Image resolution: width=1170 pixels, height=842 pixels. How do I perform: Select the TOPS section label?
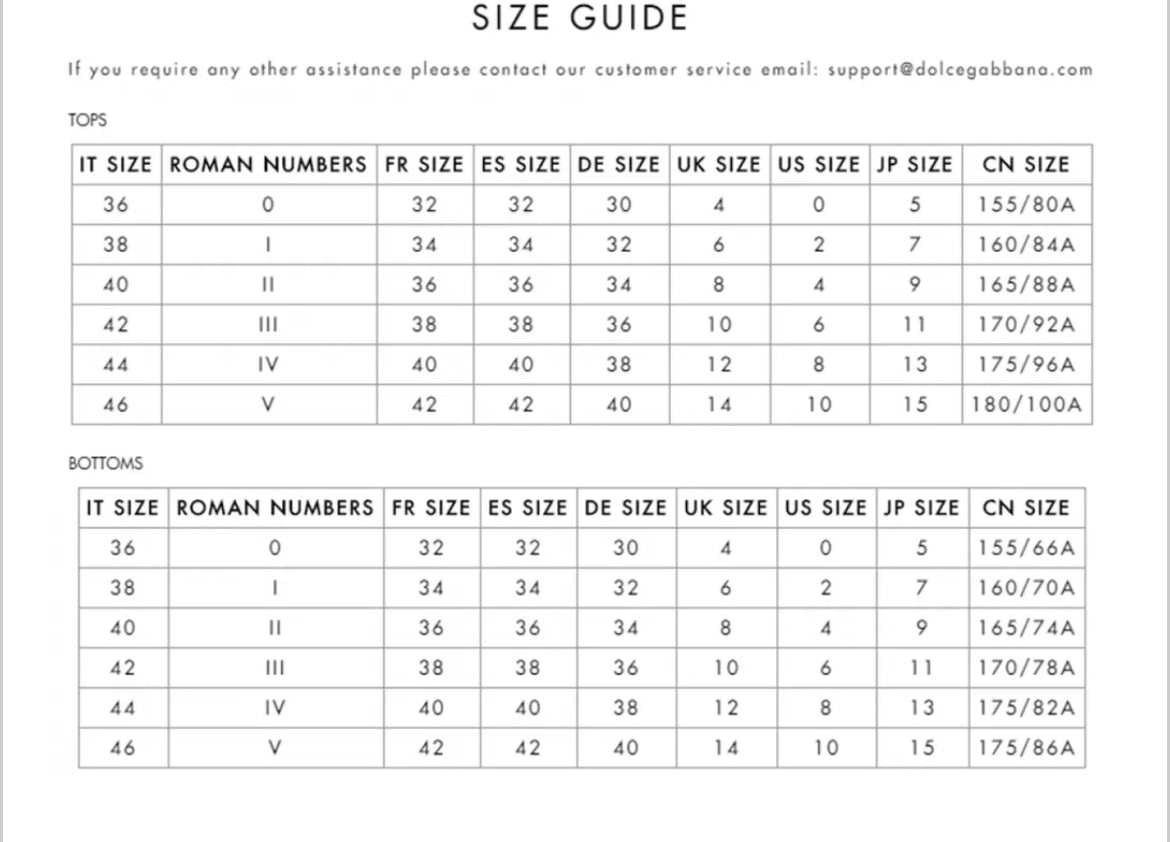pos(87,120)
